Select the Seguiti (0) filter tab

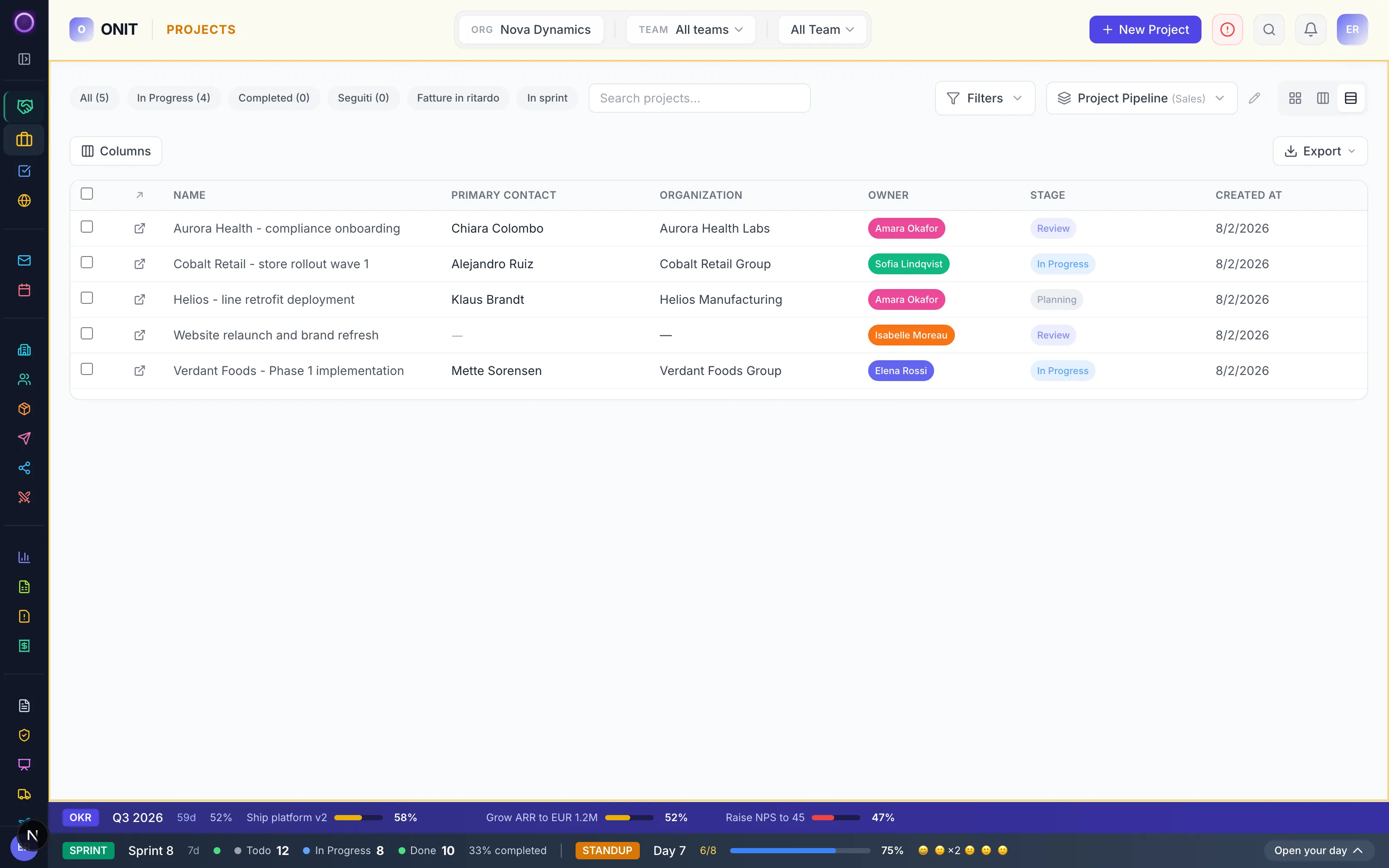click(363, 98)
